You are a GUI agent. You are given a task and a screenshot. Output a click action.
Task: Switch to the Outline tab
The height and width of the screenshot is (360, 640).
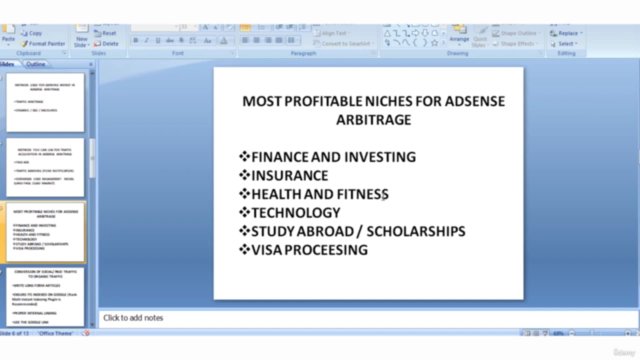36,64
